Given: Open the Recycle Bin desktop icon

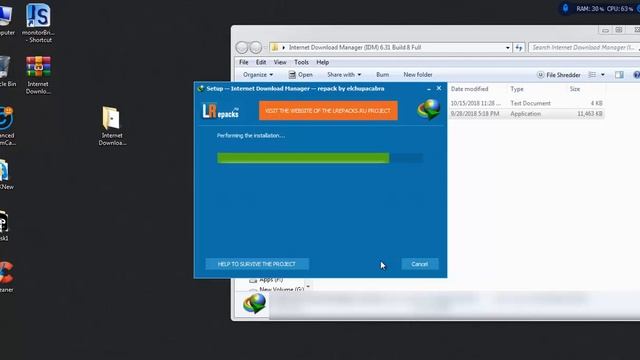Looking at the screenshot, I should pos(6,71).
